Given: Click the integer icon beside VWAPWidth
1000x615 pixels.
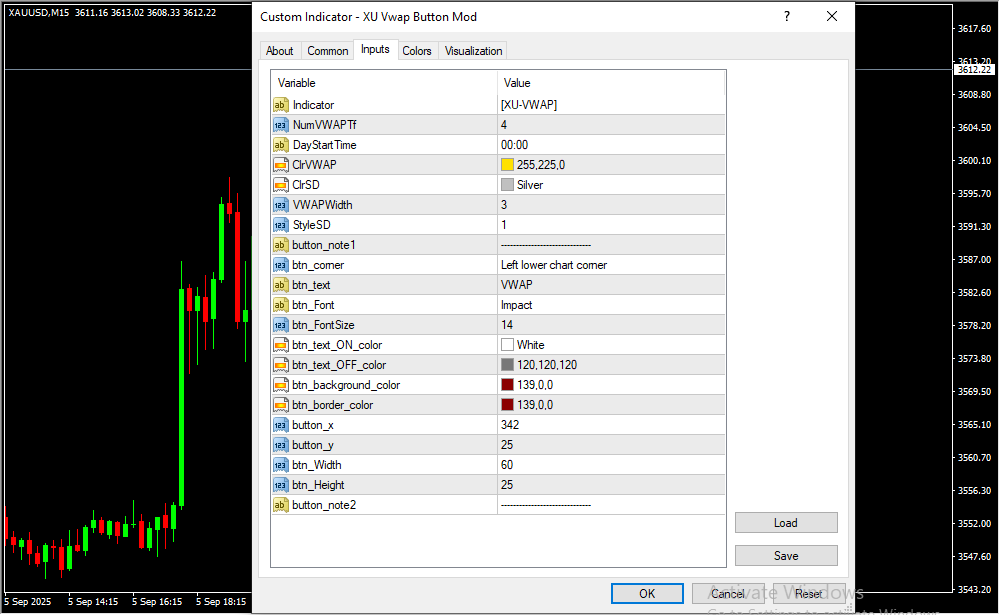Looking at the screenshot, I should (x=281, y=205).
